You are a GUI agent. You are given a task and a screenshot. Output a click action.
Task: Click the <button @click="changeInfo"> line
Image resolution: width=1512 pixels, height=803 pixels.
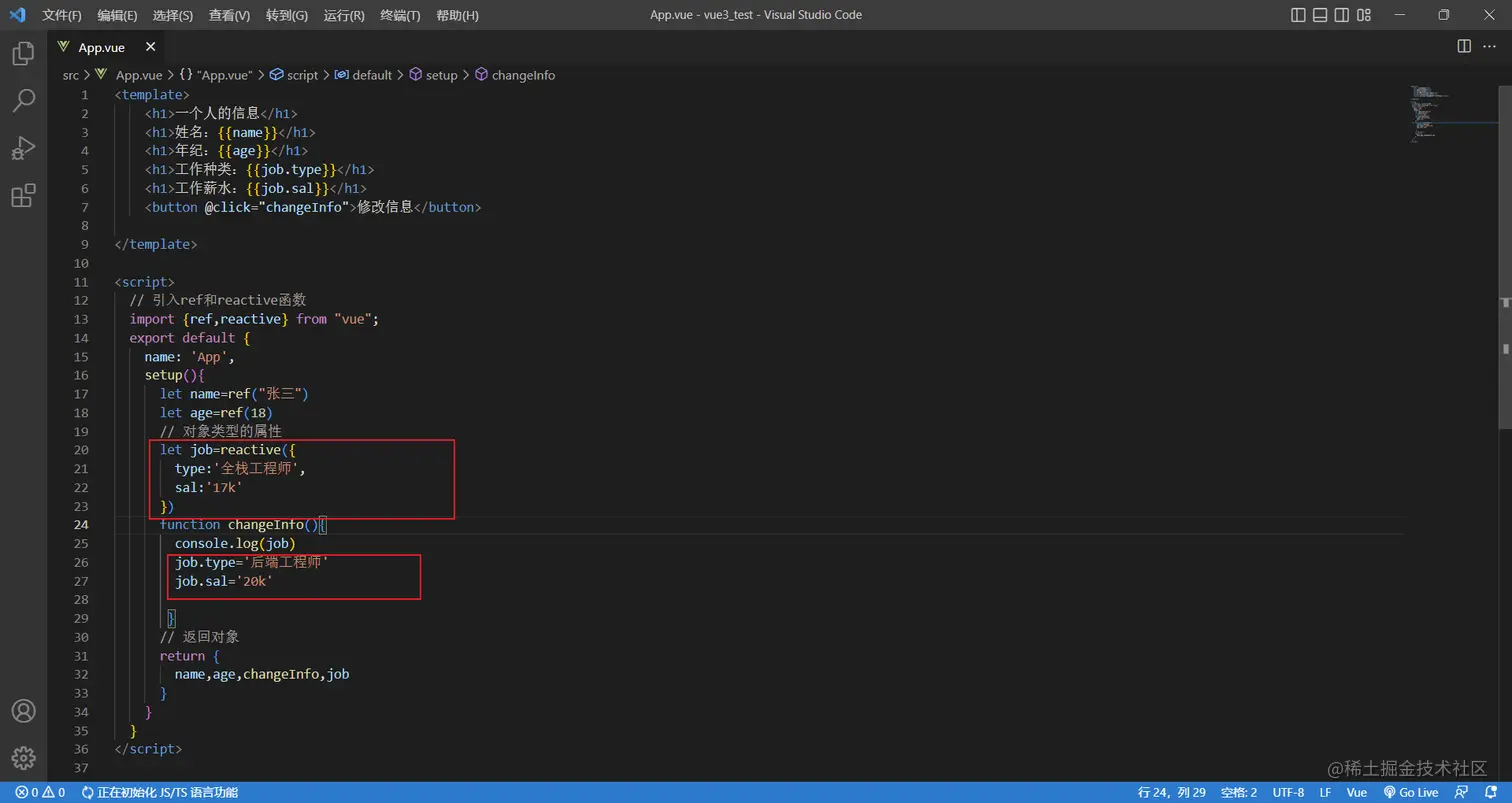coord(313,207)
